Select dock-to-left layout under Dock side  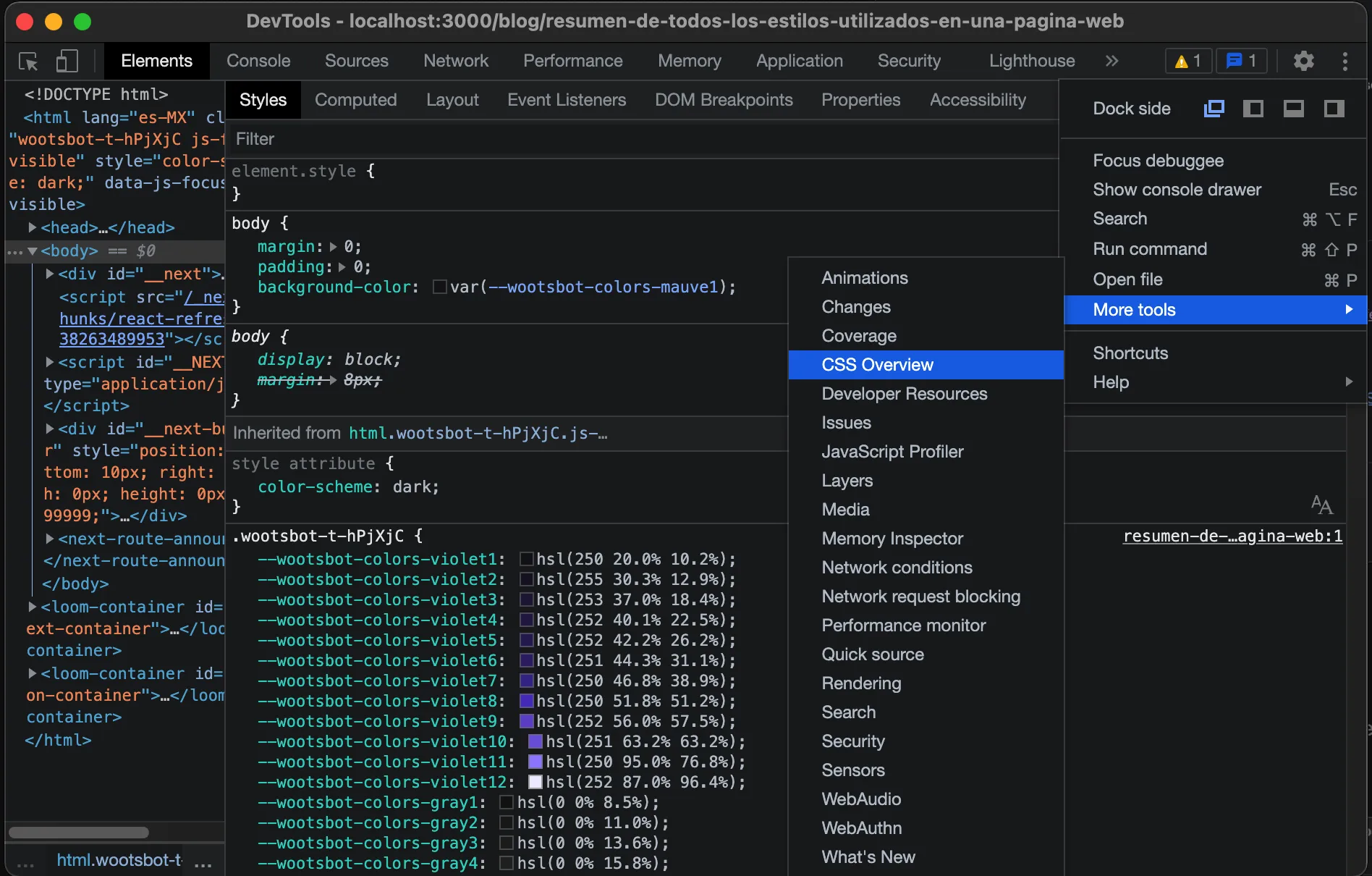(1254, 109)
